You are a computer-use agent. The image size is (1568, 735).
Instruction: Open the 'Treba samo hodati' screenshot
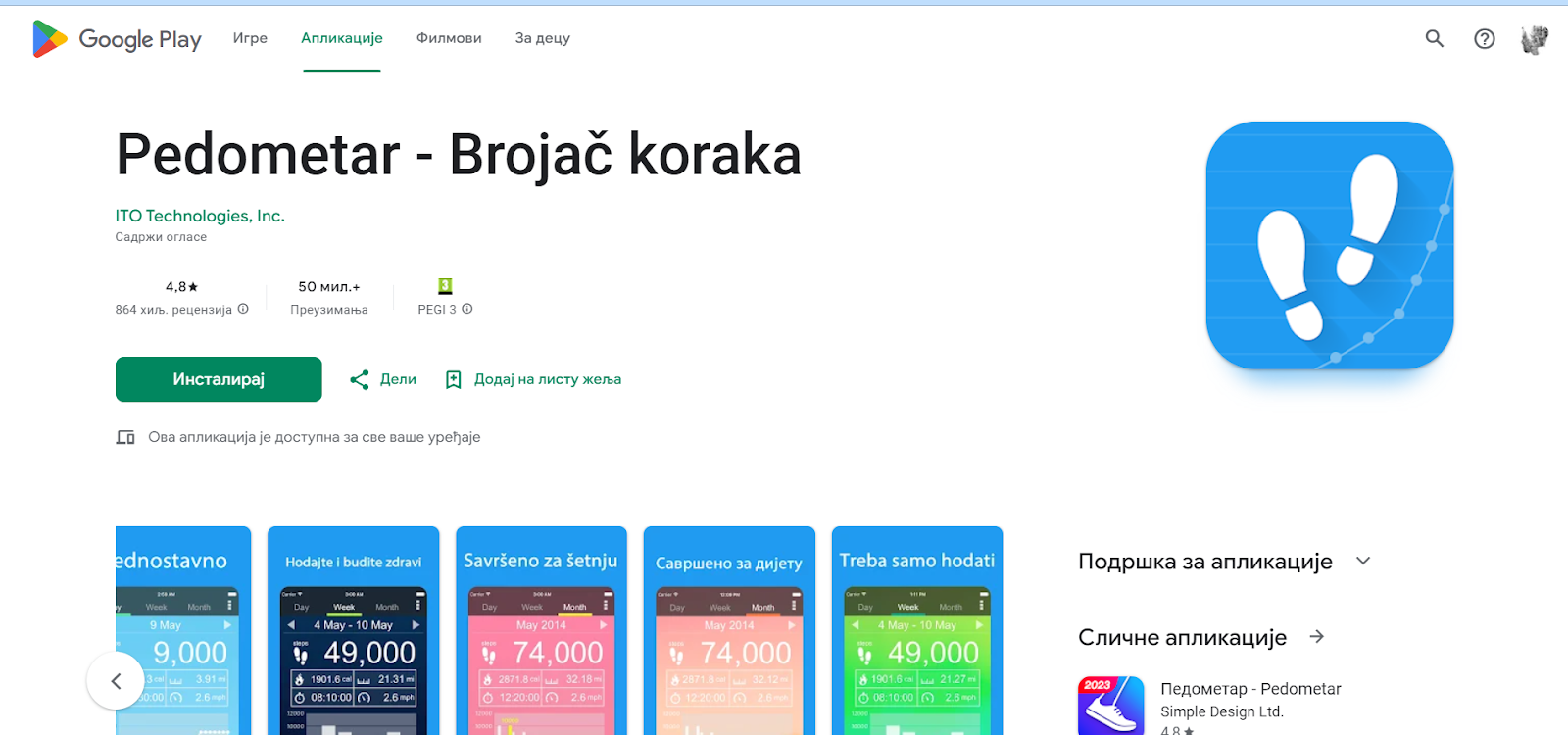917,630
